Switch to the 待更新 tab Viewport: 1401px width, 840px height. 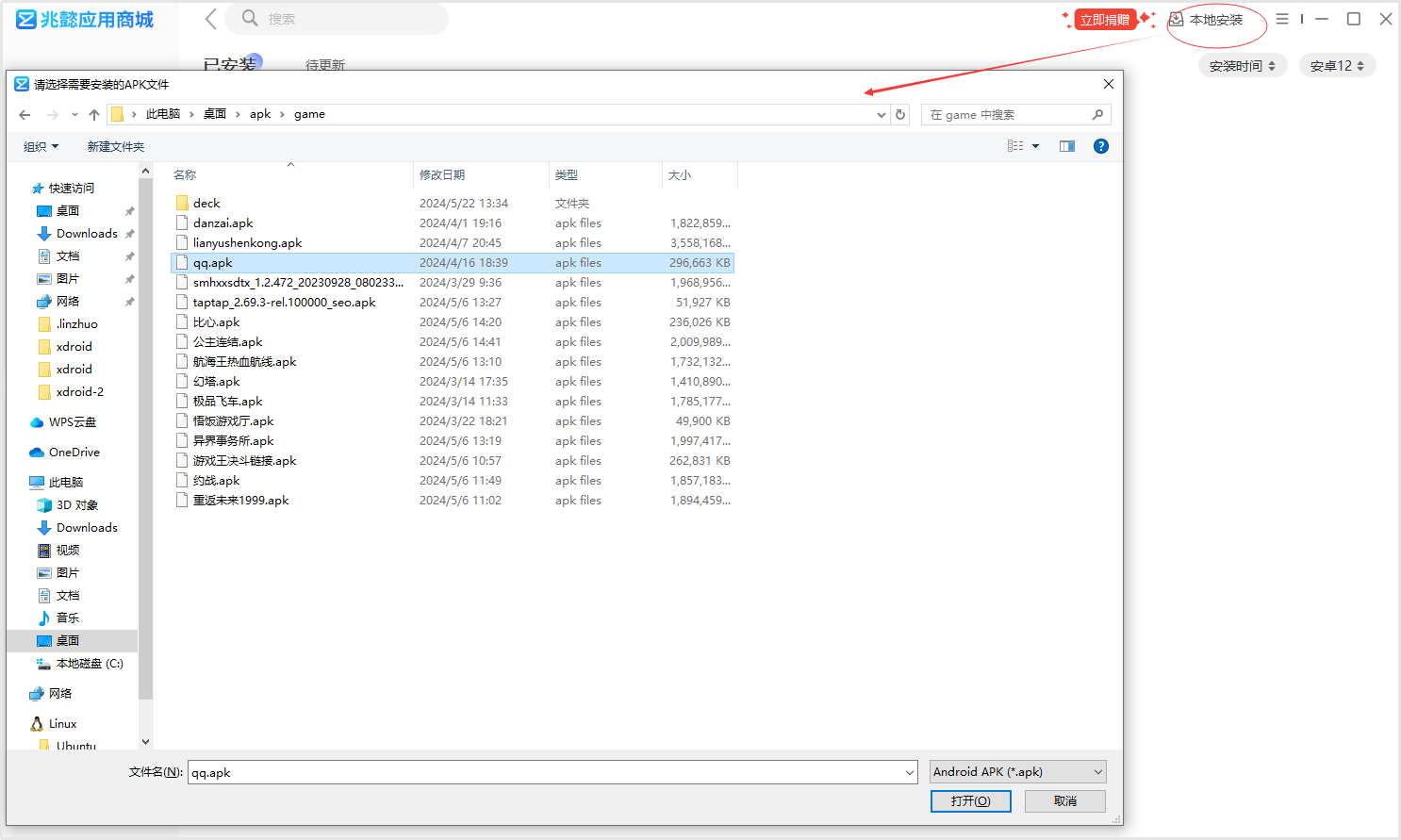(325, 65)
